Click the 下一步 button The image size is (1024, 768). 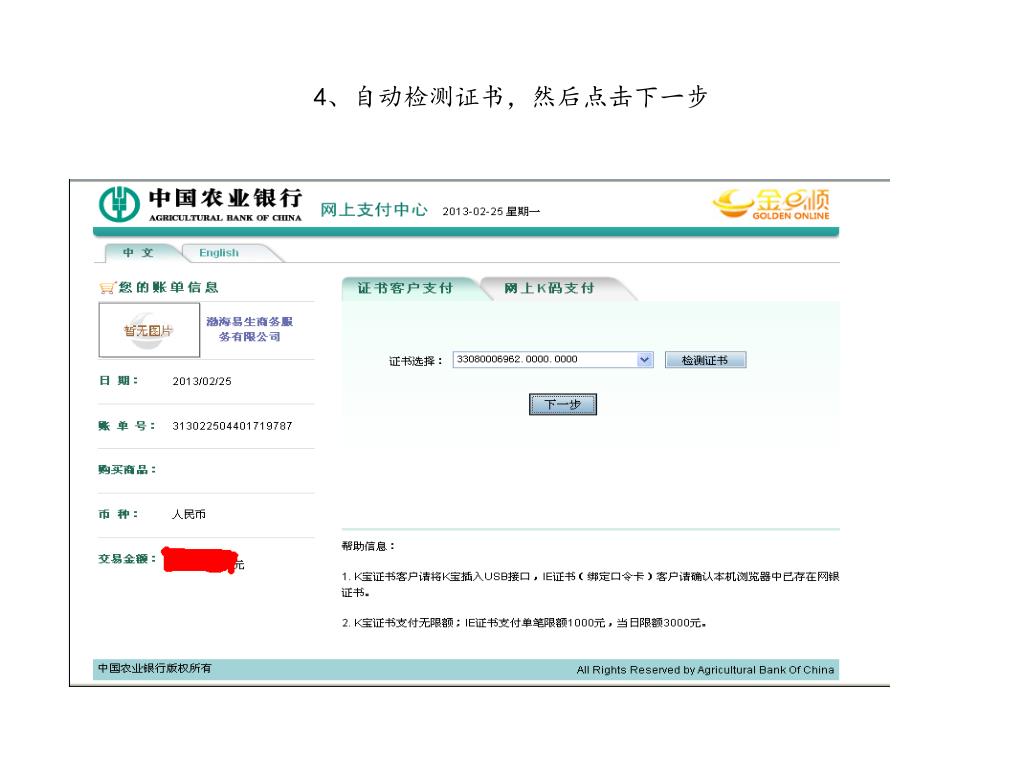[563, 405]
